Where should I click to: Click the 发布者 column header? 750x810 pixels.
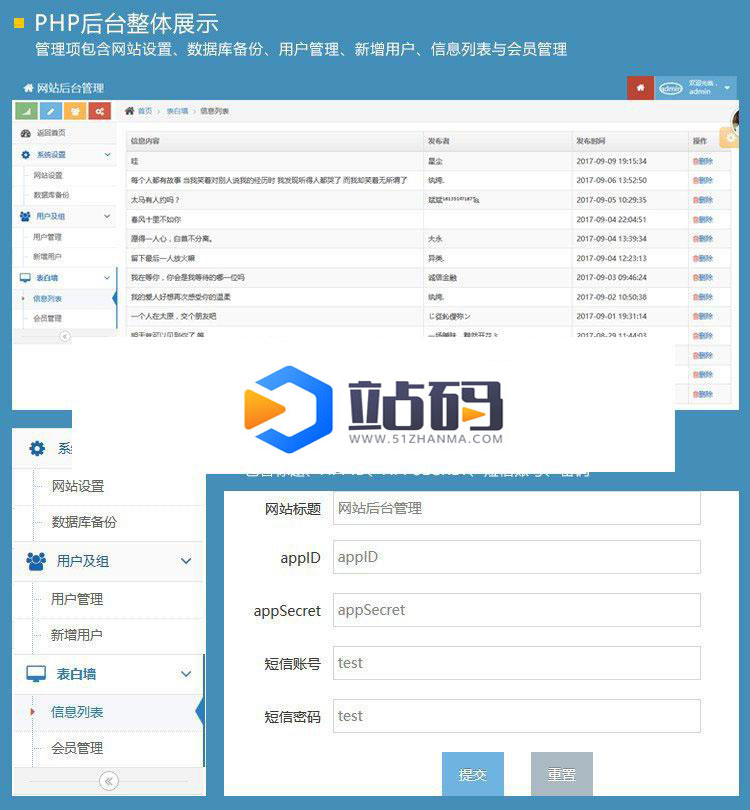[x=439, y=141]
